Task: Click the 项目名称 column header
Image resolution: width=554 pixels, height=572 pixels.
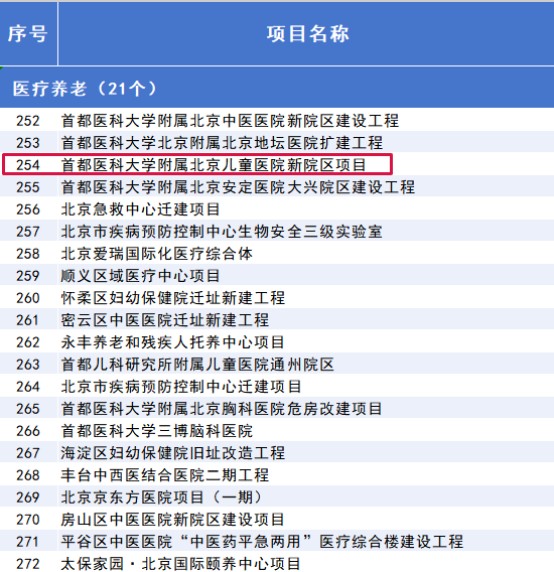Action: click(307, 34)
